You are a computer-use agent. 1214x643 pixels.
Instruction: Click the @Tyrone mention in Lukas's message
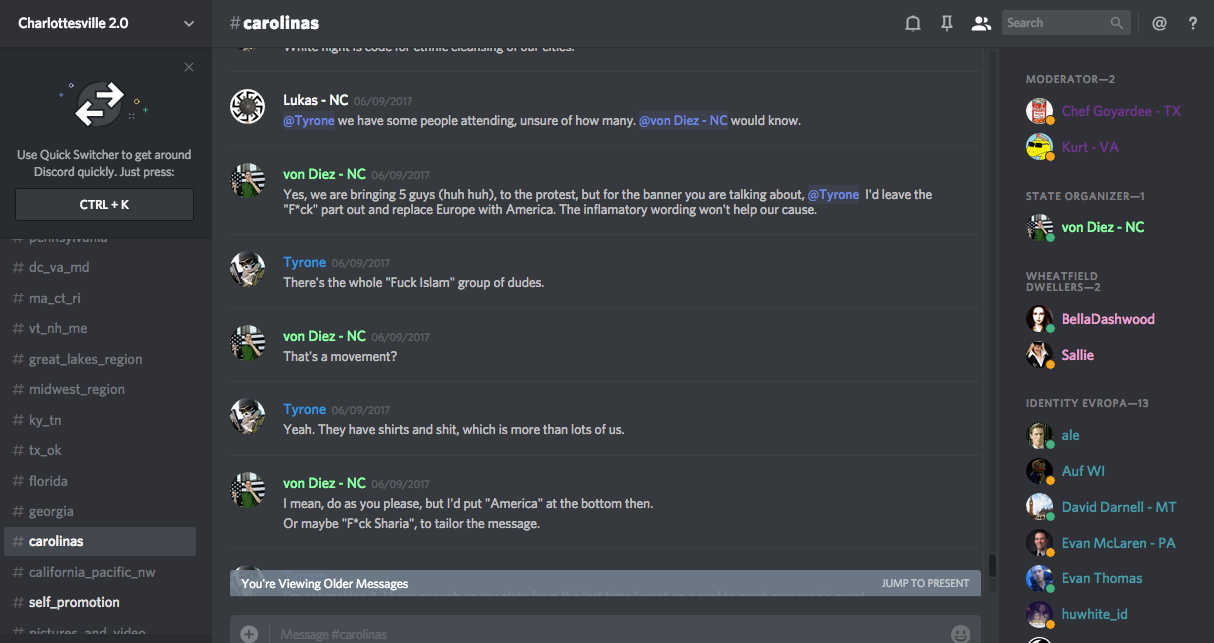[309, 121]
